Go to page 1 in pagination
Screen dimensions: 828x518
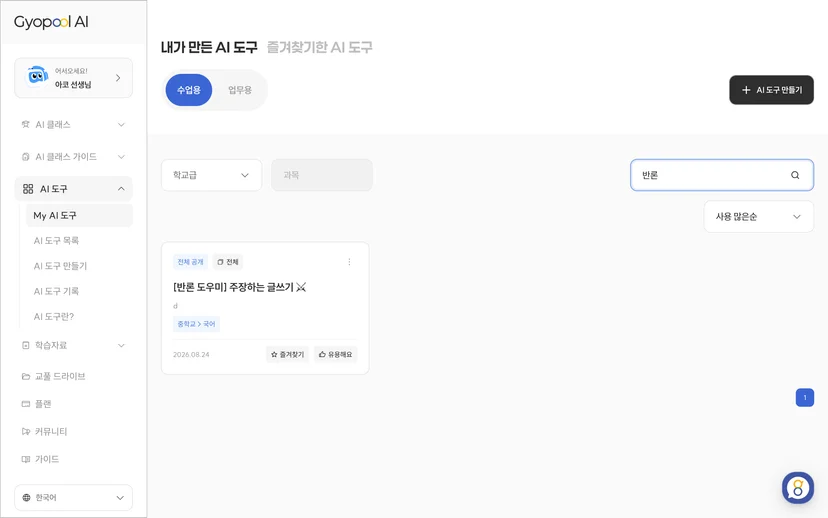[x=805, y=398]
